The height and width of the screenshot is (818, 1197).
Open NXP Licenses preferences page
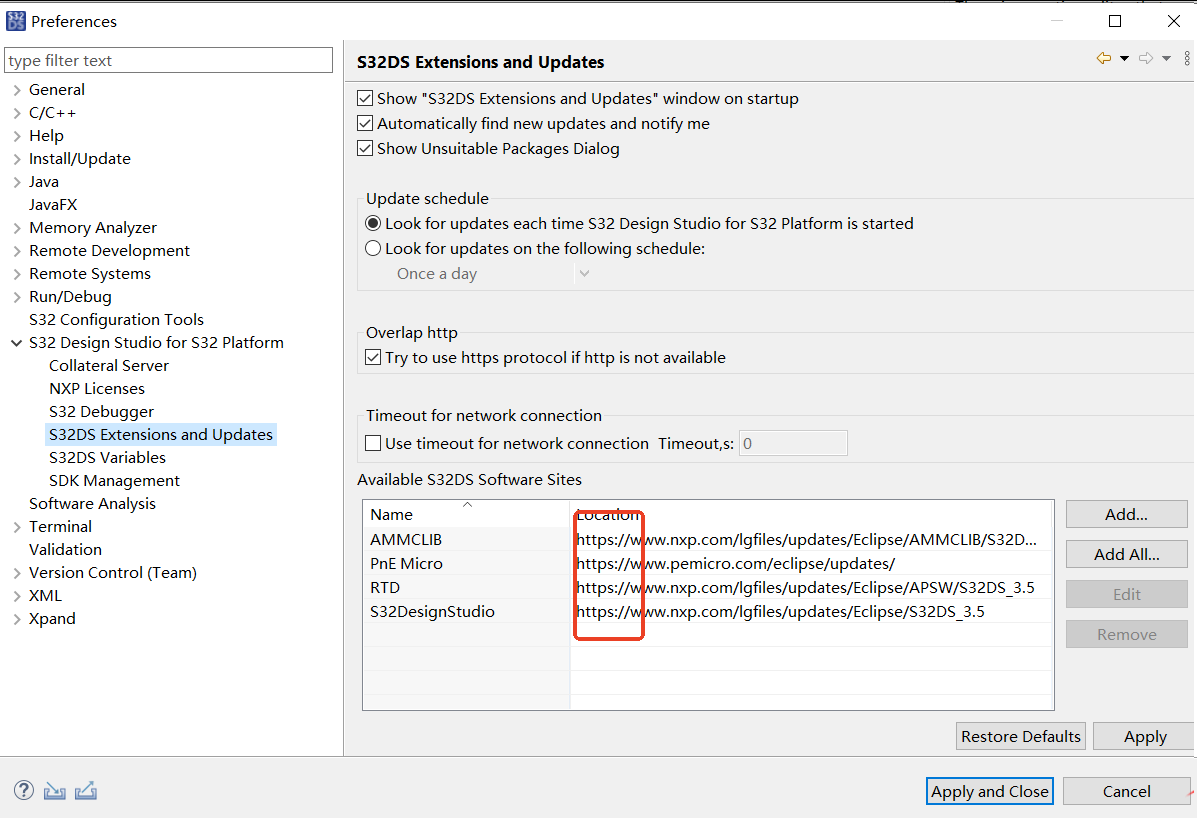(97, 388)
